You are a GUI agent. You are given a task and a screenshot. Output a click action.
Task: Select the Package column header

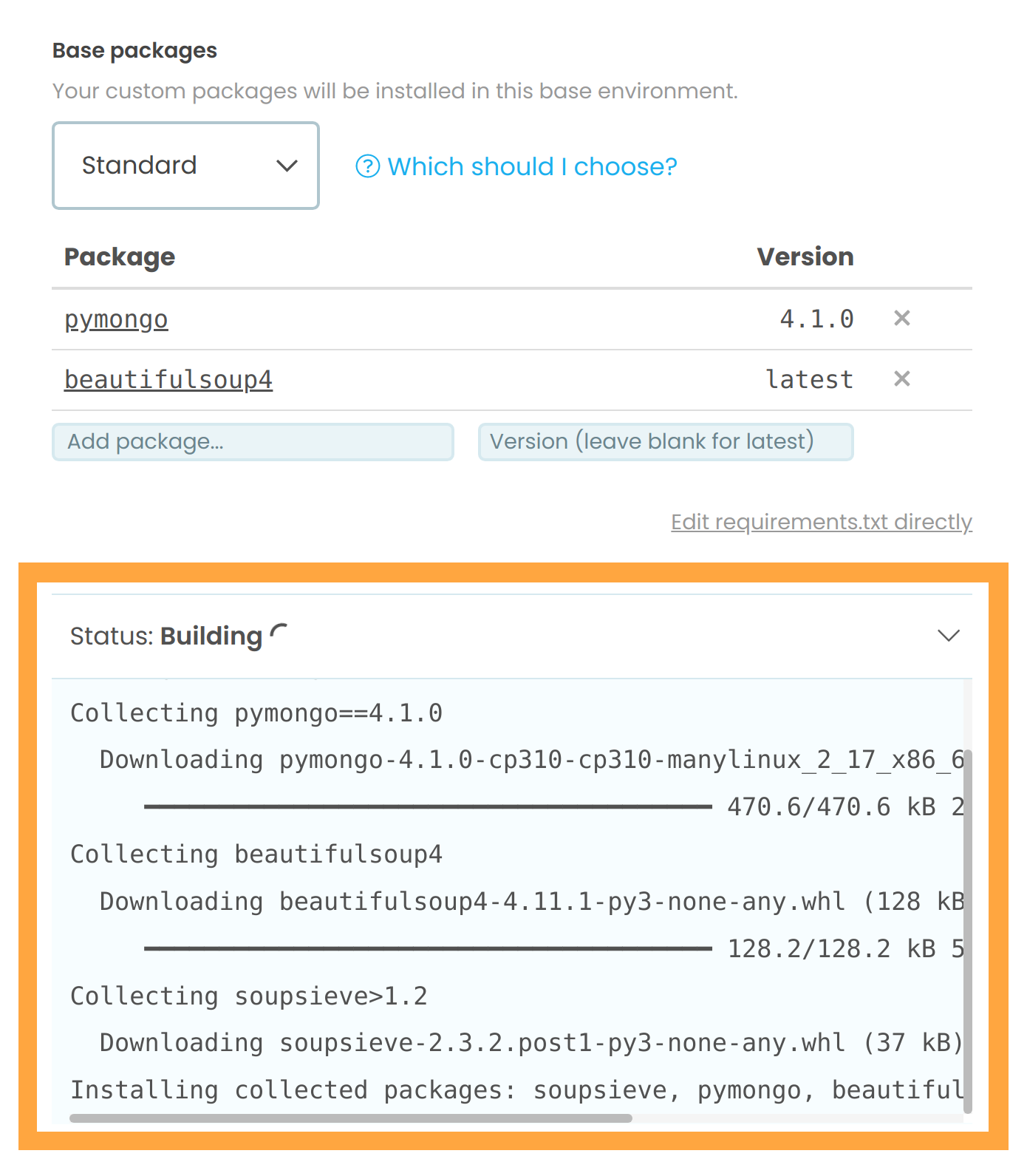[x=120, y=256]
